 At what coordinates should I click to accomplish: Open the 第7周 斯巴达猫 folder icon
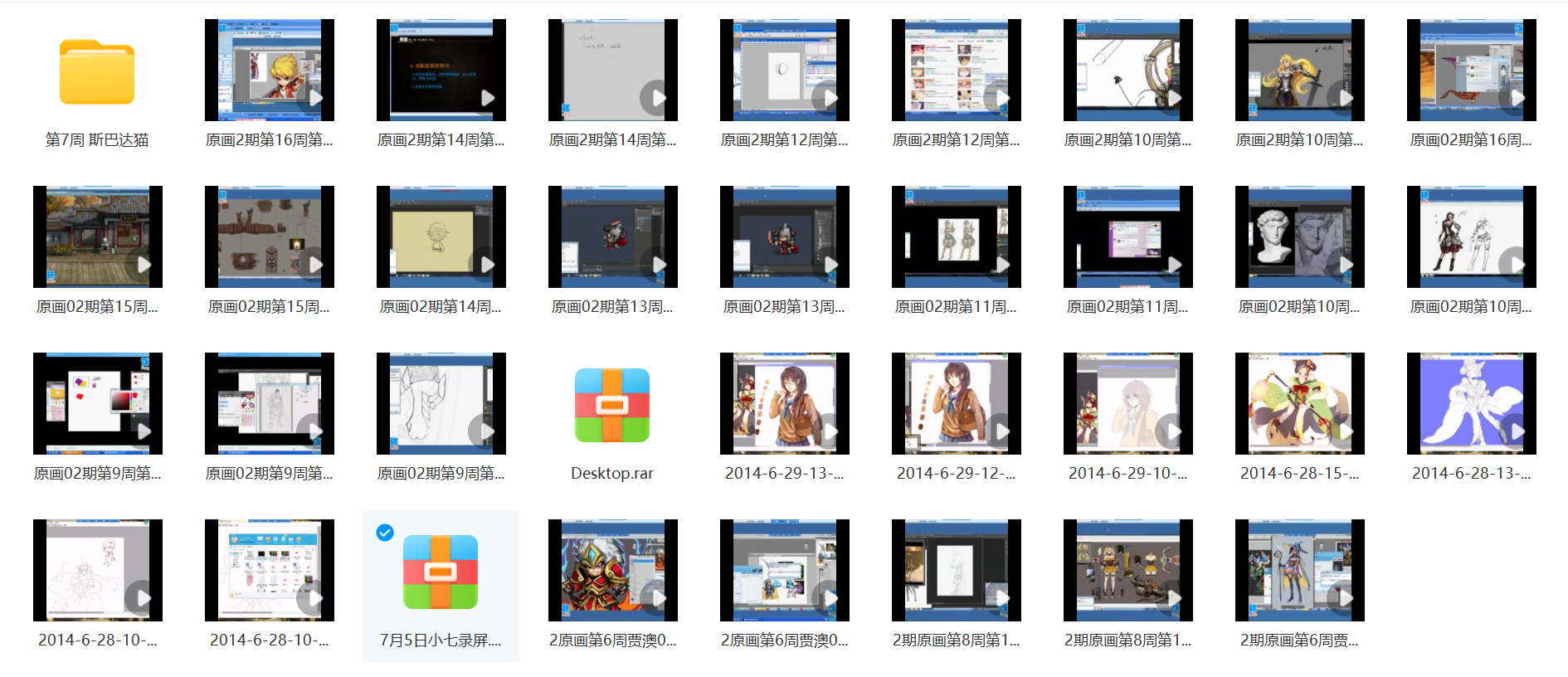point(97,72)
